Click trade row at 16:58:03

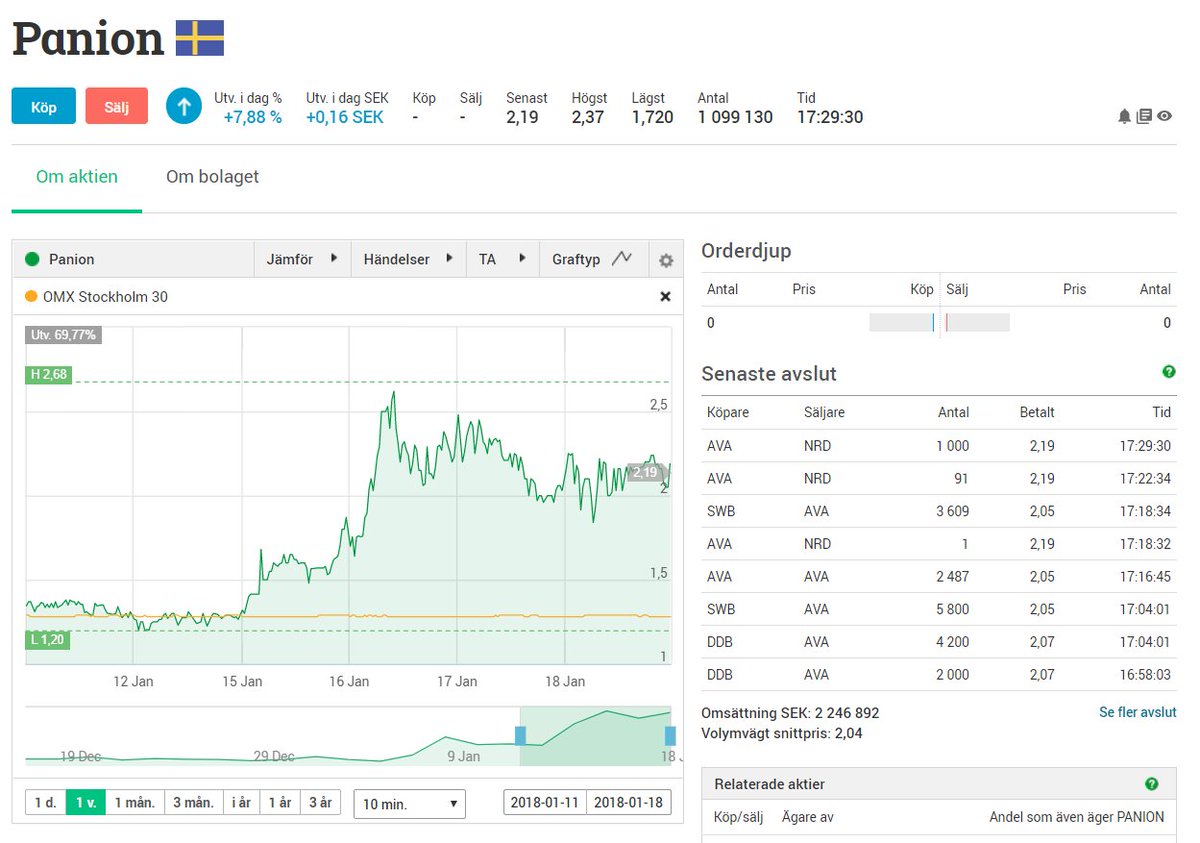tap(939, 675)
